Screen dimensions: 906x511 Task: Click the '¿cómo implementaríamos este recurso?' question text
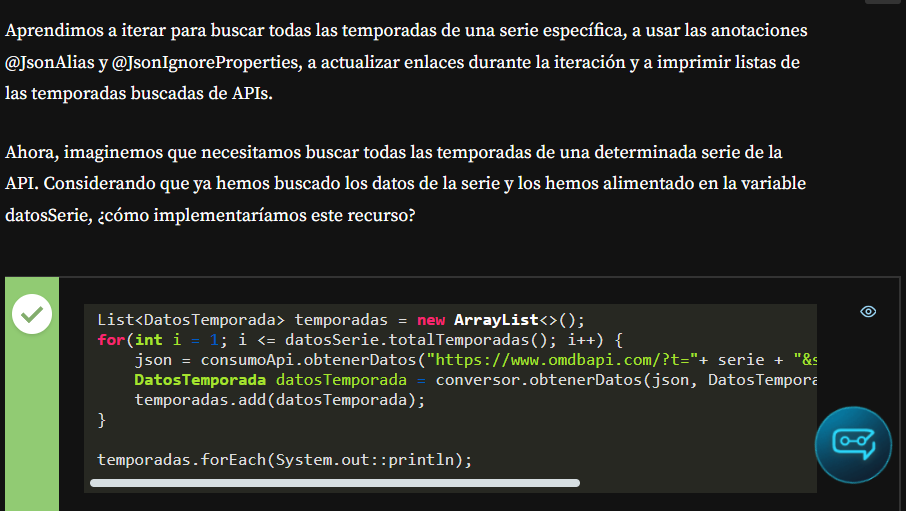[x=257, y=215]
